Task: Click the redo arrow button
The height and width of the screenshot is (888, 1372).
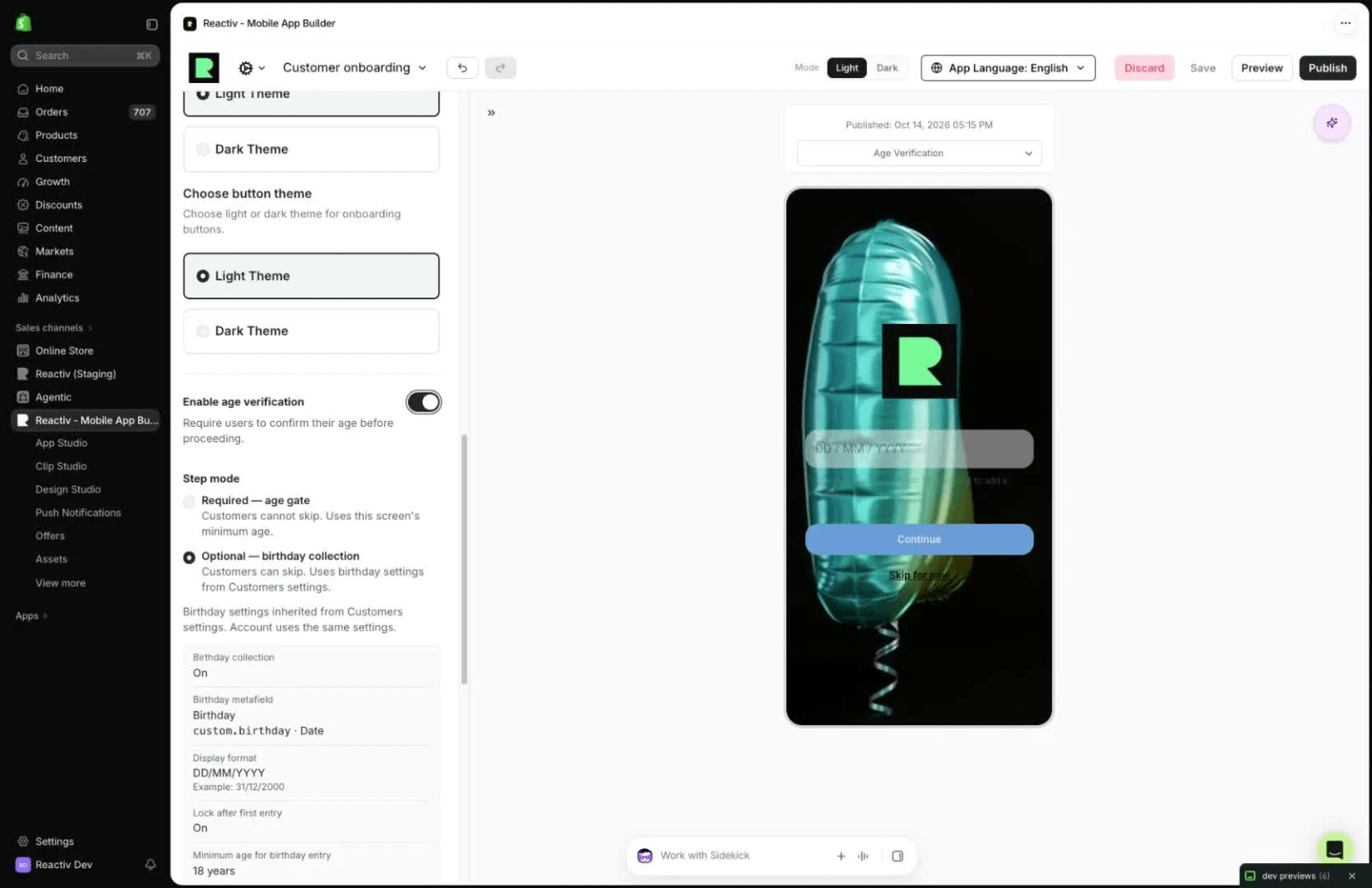Action: tap(501, 68)
